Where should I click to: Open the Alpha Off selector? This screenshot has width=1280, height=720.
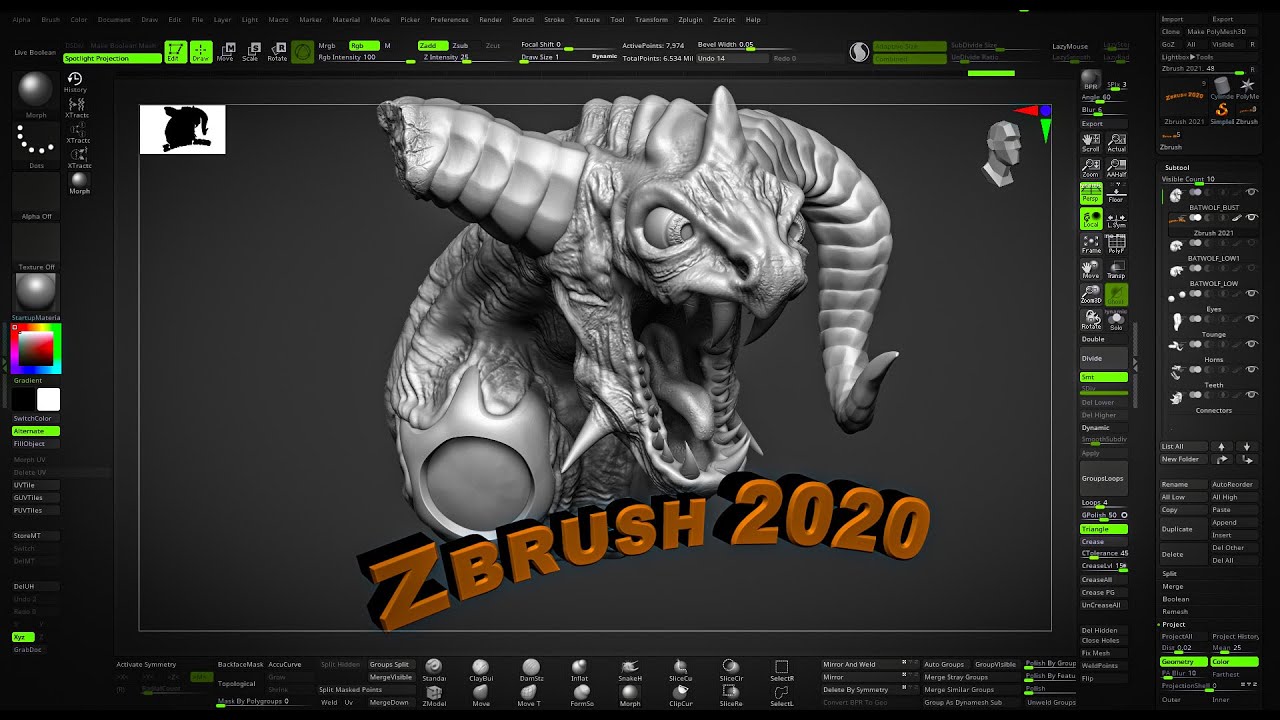click(x=36, y=196)
